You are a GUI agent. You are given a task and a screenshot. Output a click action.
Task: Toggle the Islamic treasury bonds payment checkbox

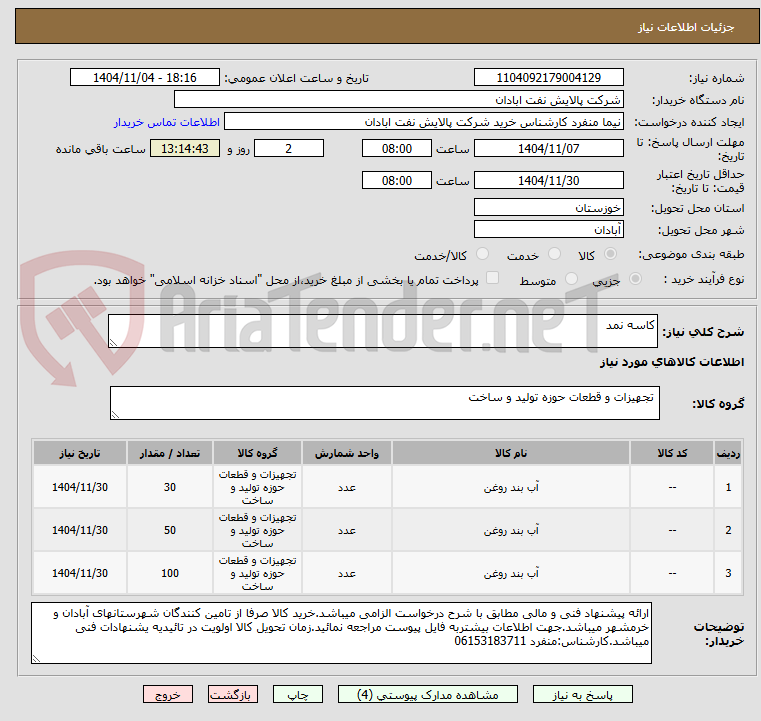click(492, 279)
